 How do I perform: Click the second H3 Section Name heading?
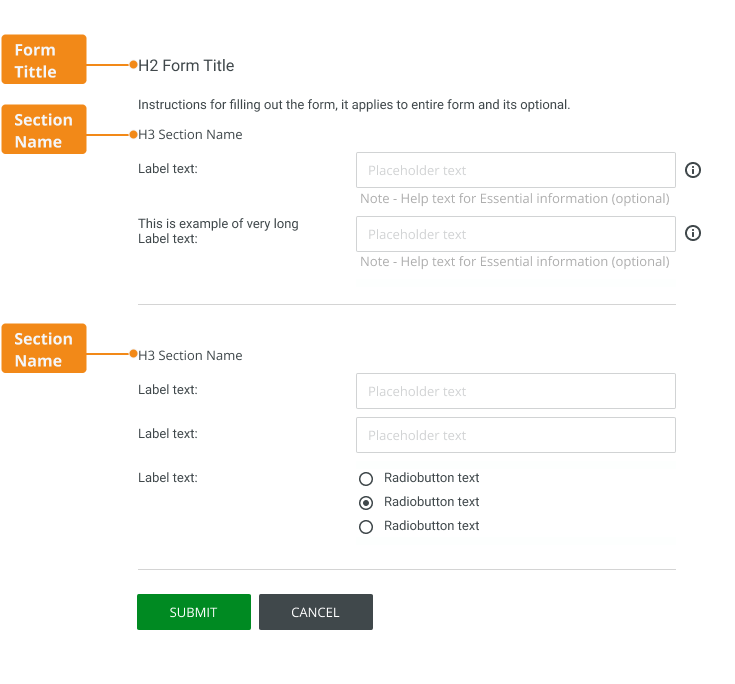pos(190,355)
